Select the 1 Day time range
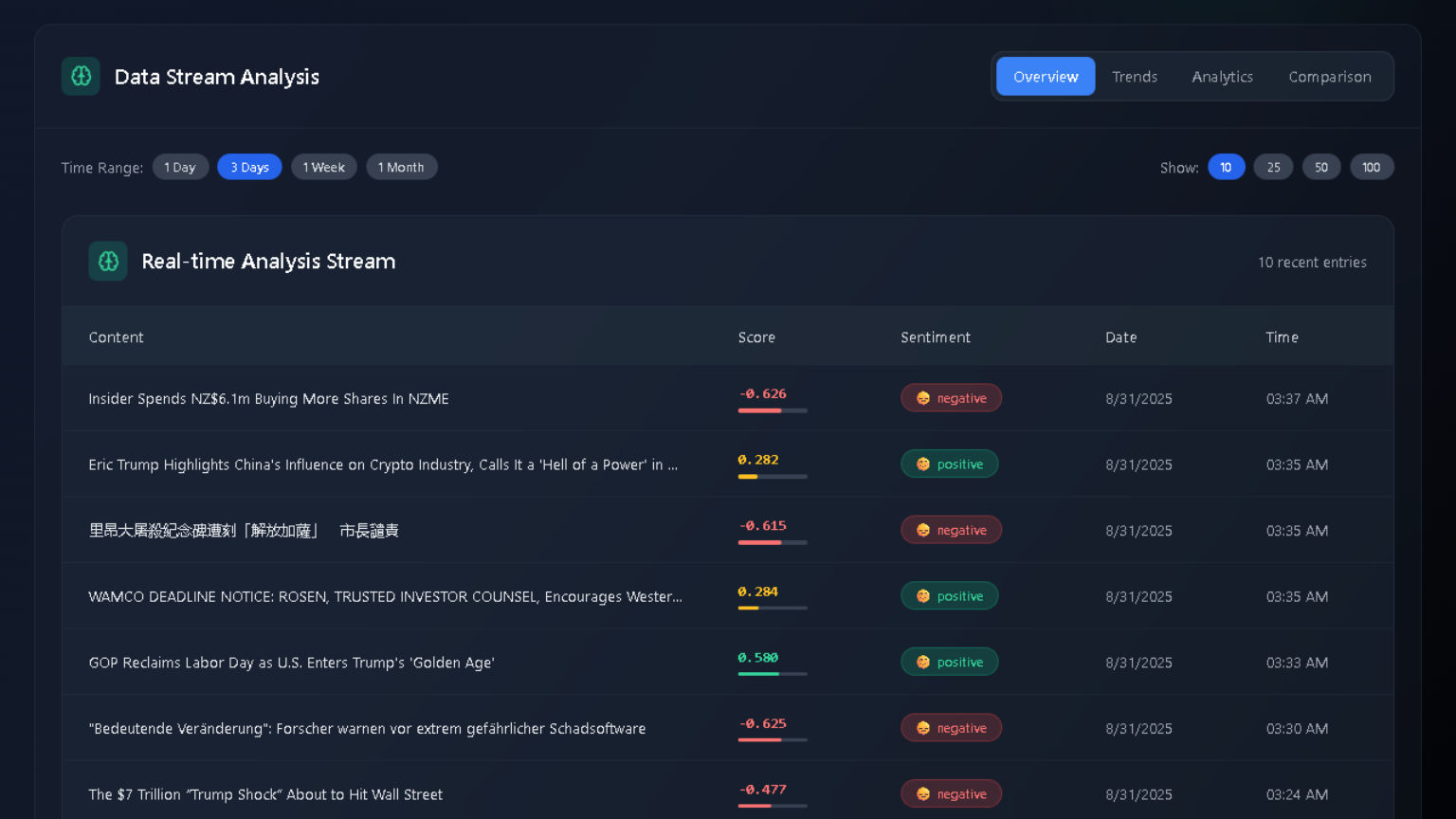1456x819 pixels. tap(180, 167)
